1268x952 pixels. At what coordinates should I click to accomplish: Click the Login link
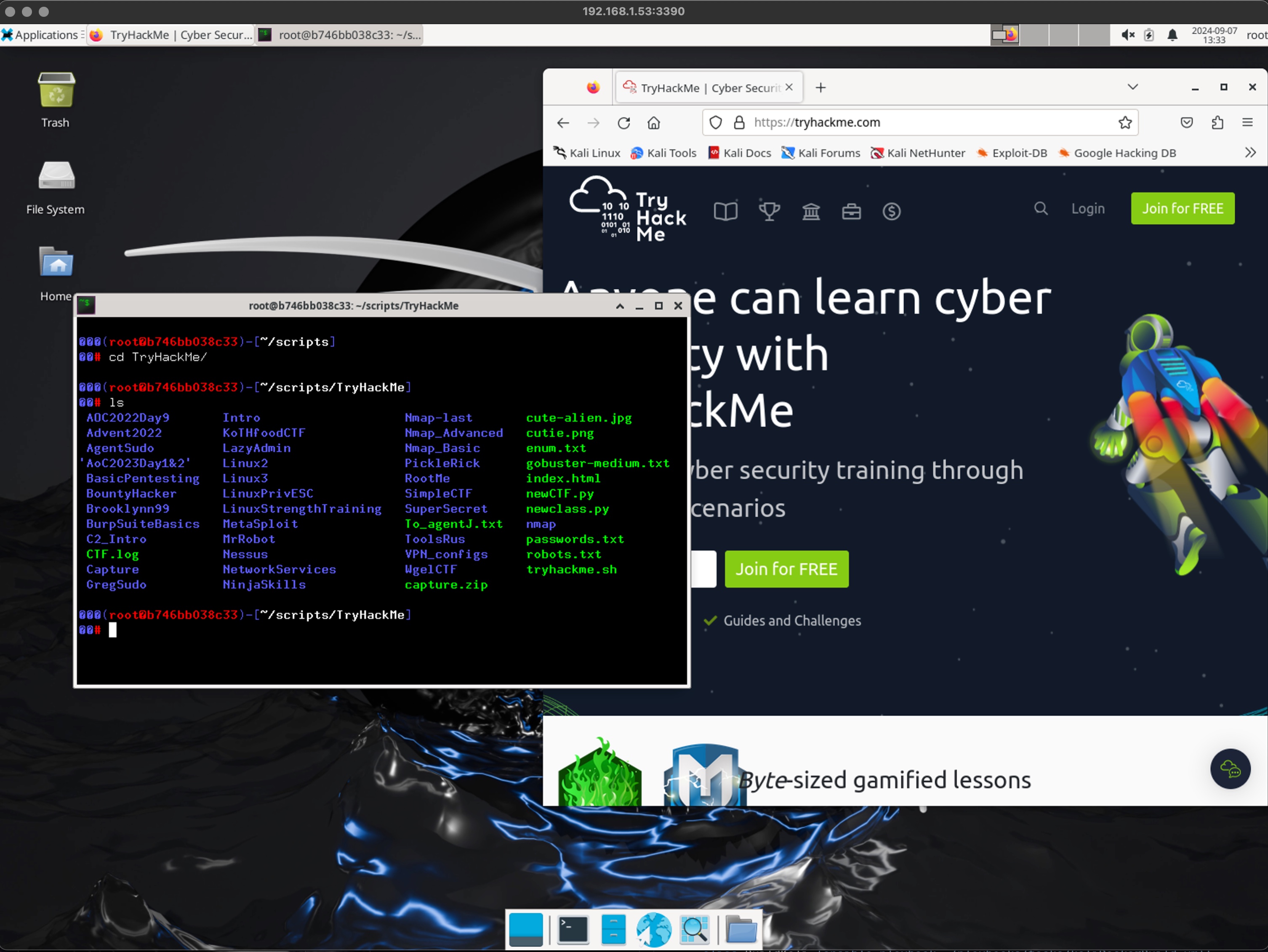click(1088, 209)
